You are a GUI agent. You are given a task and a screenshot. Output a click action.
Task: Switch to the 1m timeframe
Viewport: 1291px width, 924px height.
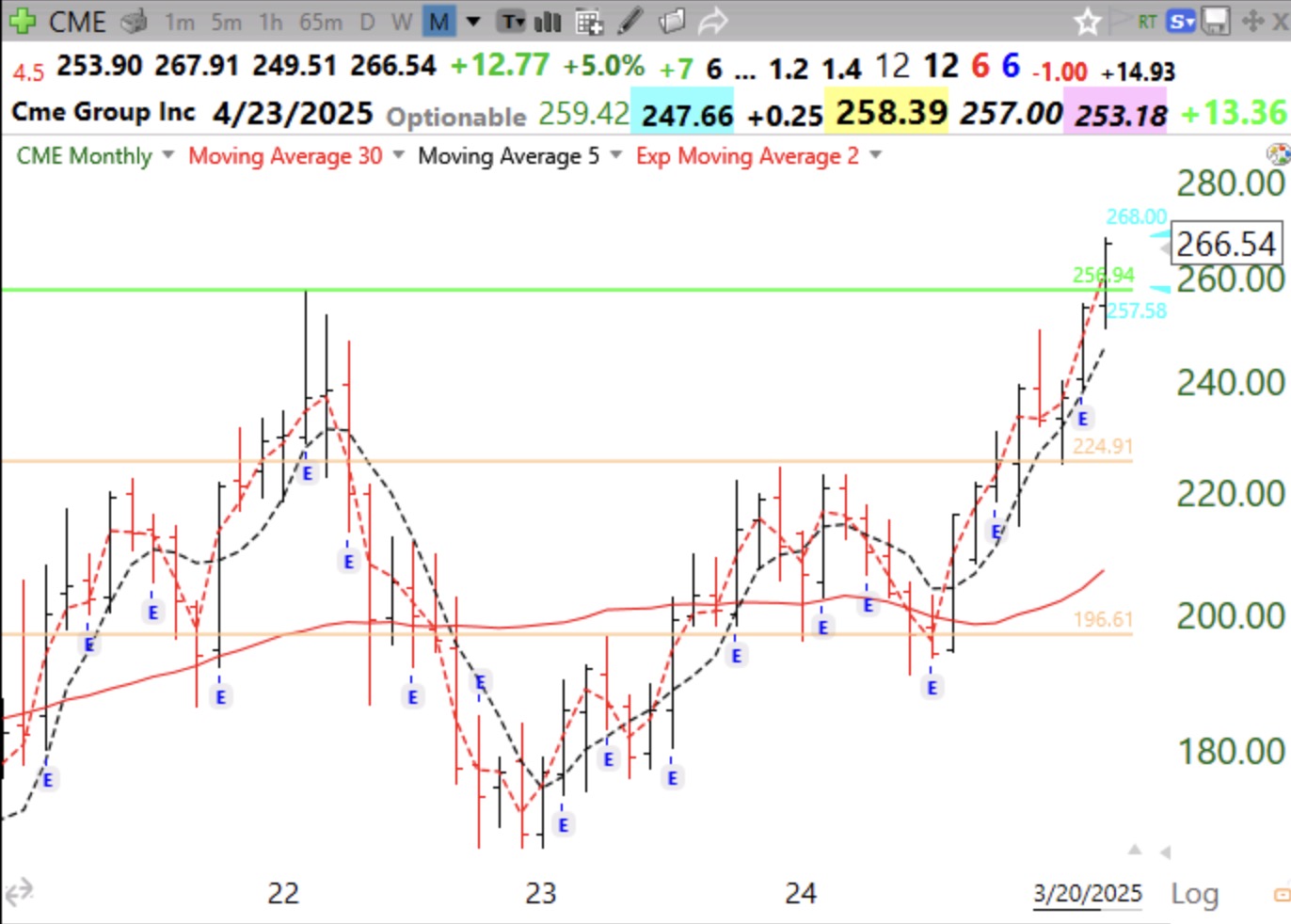tap(179, 22)
